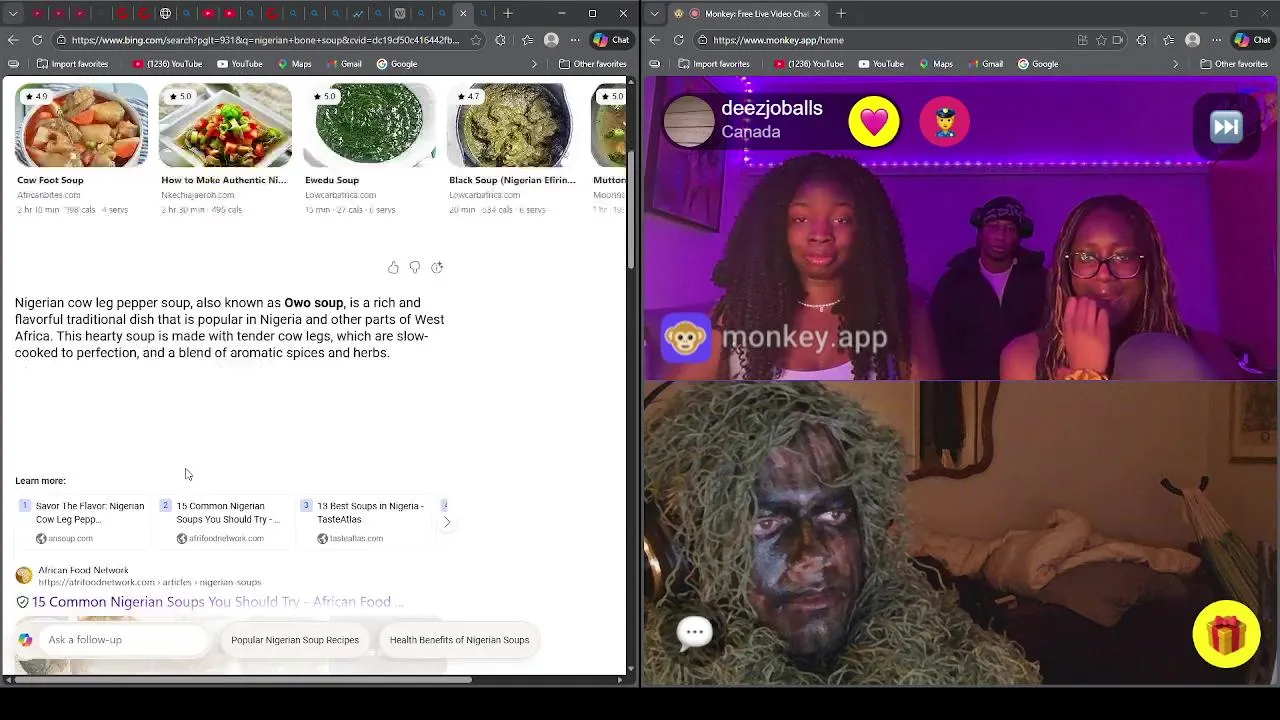Open Settings and more in Monkey window
Image resolution: width=1280 pixels, height=720 pixels.
point(1217,40)
